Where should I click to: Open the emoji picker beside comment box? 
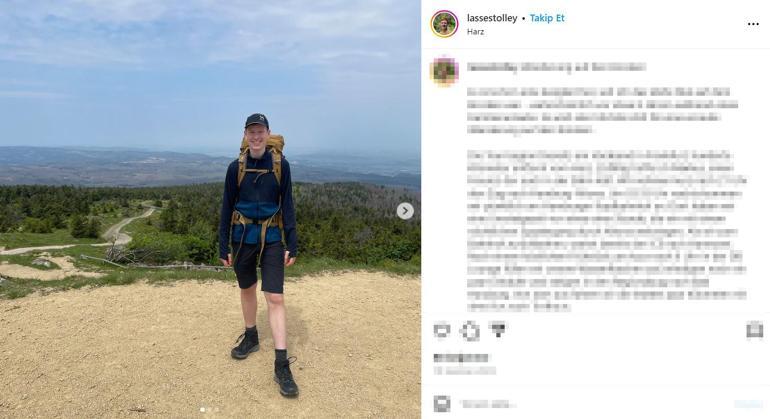click(442, 404)
